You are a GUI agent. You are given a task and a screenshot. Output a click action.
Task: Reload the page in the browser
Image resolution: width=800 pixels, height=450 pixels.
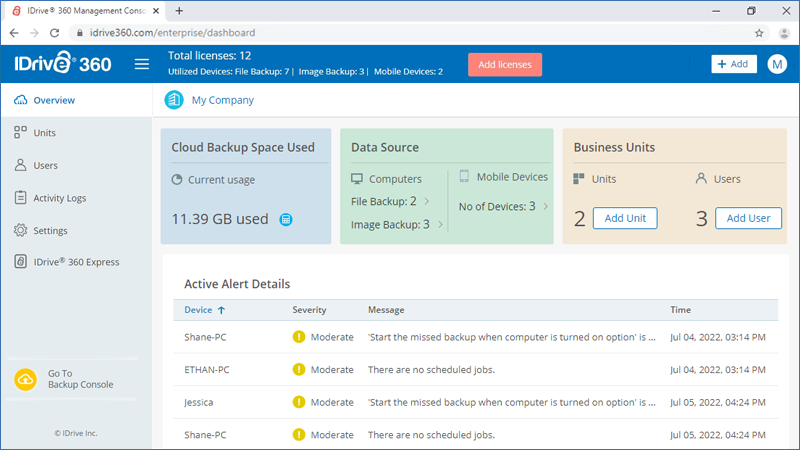click(55, 33)
